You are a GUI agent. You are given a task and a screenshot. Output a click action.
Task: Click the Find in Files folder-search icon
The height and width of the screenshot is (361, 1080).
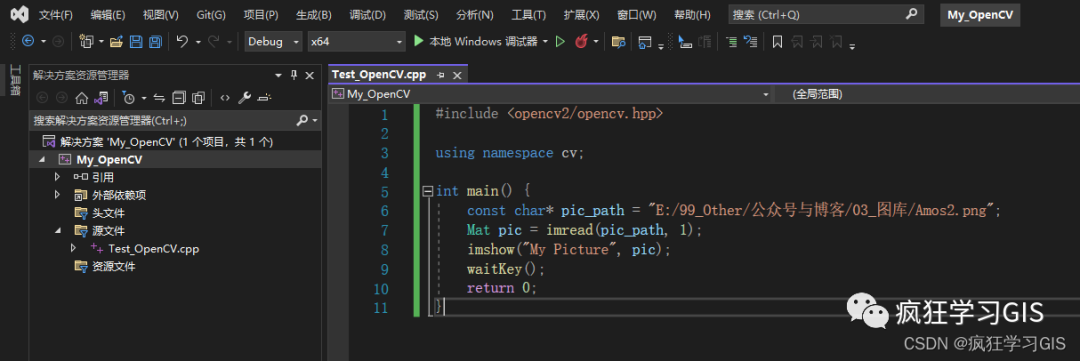point(619,41)
